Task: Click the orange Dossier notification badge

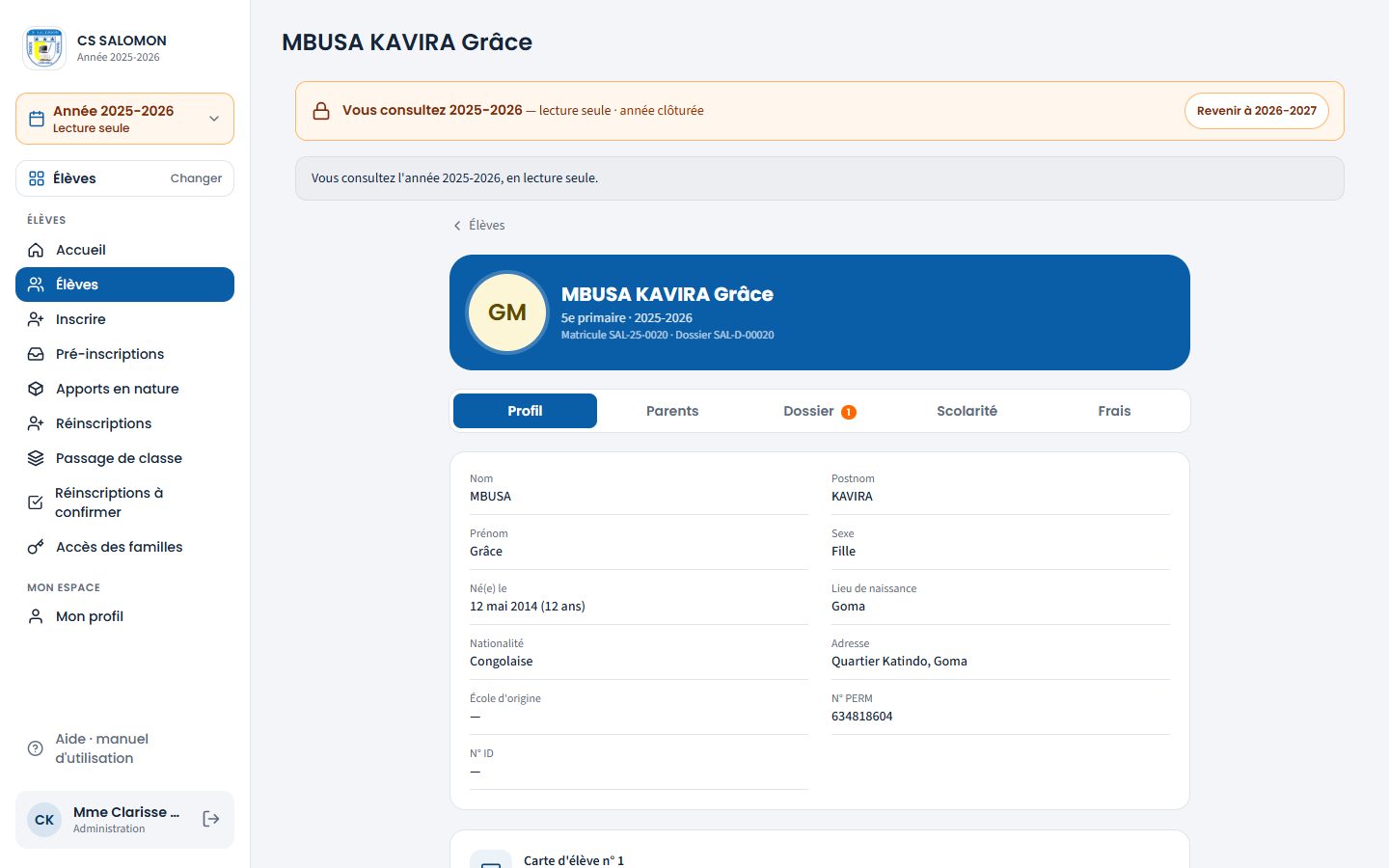Action: pos(849,412)
